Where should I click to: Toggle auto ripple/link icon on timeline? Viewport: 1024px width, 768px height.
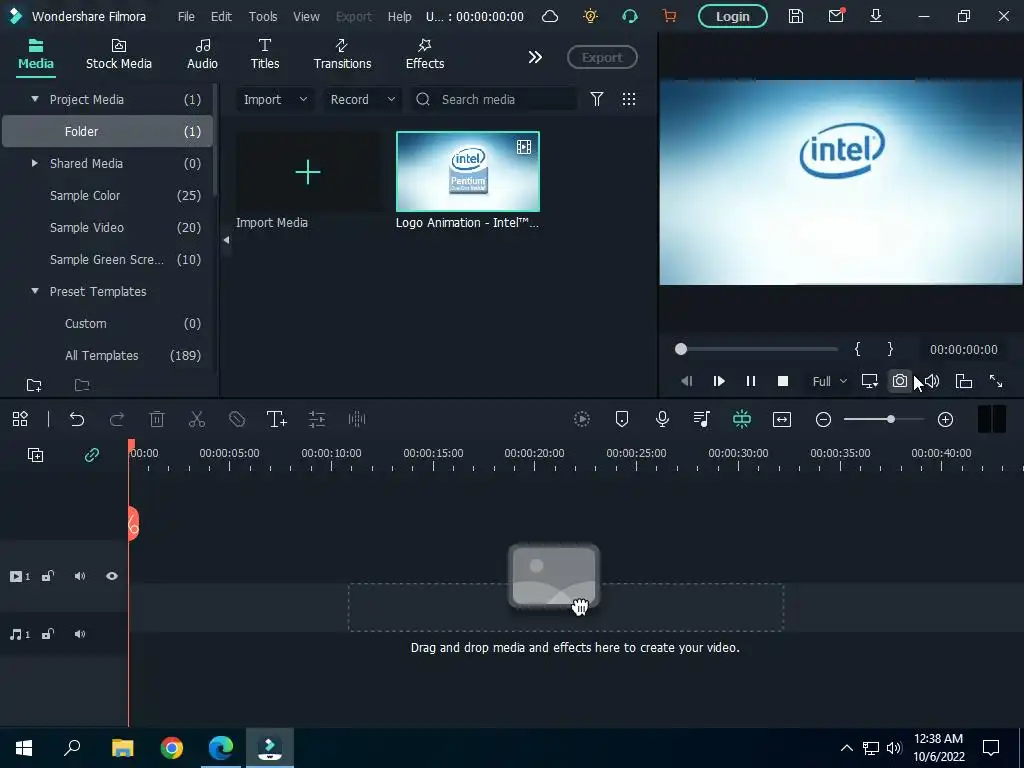92,455
